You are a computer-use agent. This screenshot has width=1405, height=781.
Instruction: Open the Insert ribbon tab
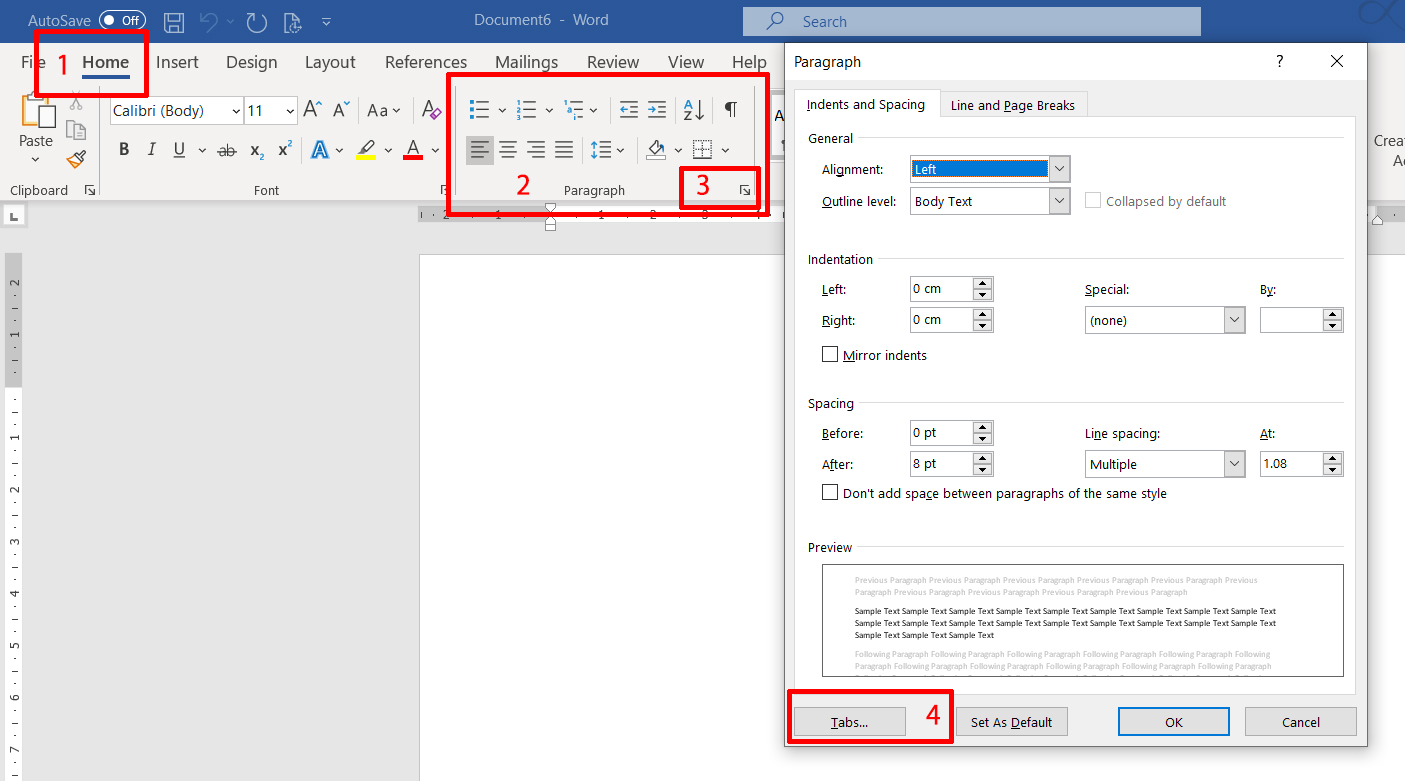coord(177,62)
